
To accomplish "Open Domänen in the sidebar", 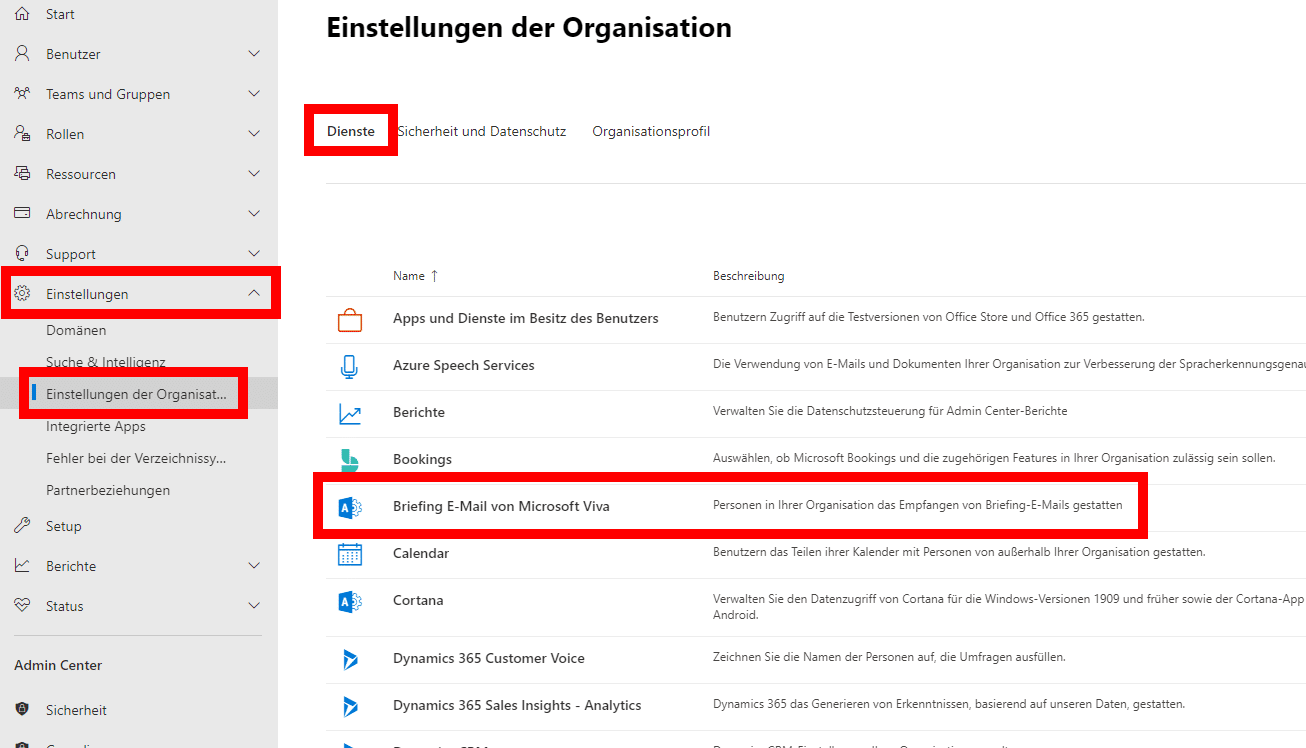I will [x=76, y=330].
